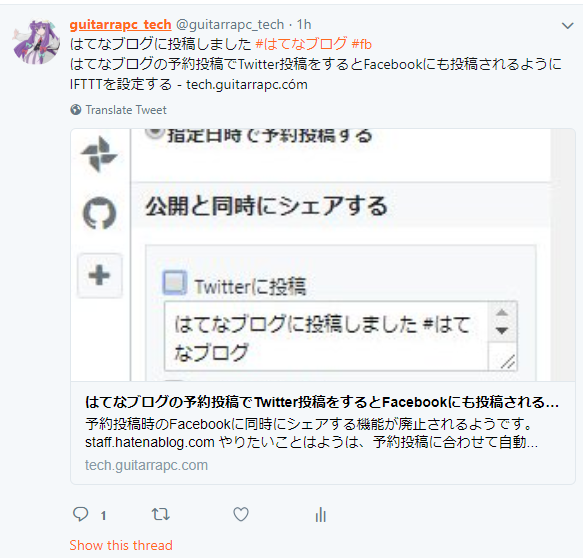Image resolution: width=583 pixels, height=558 pixels.
Task: Open the #fb hashtag link
Action: 362,44
